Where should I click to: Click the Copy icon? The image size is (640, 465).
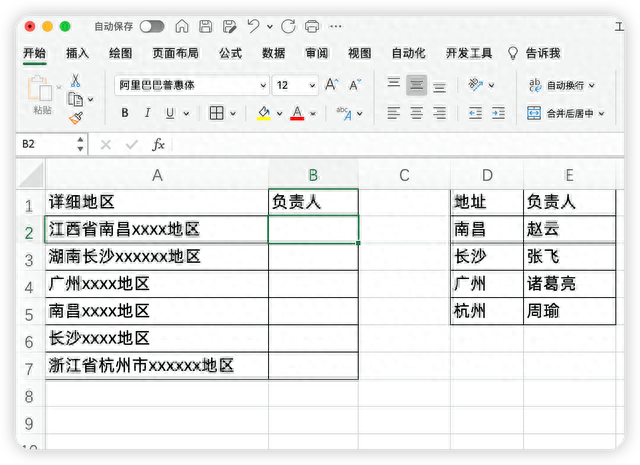point(75,99)
